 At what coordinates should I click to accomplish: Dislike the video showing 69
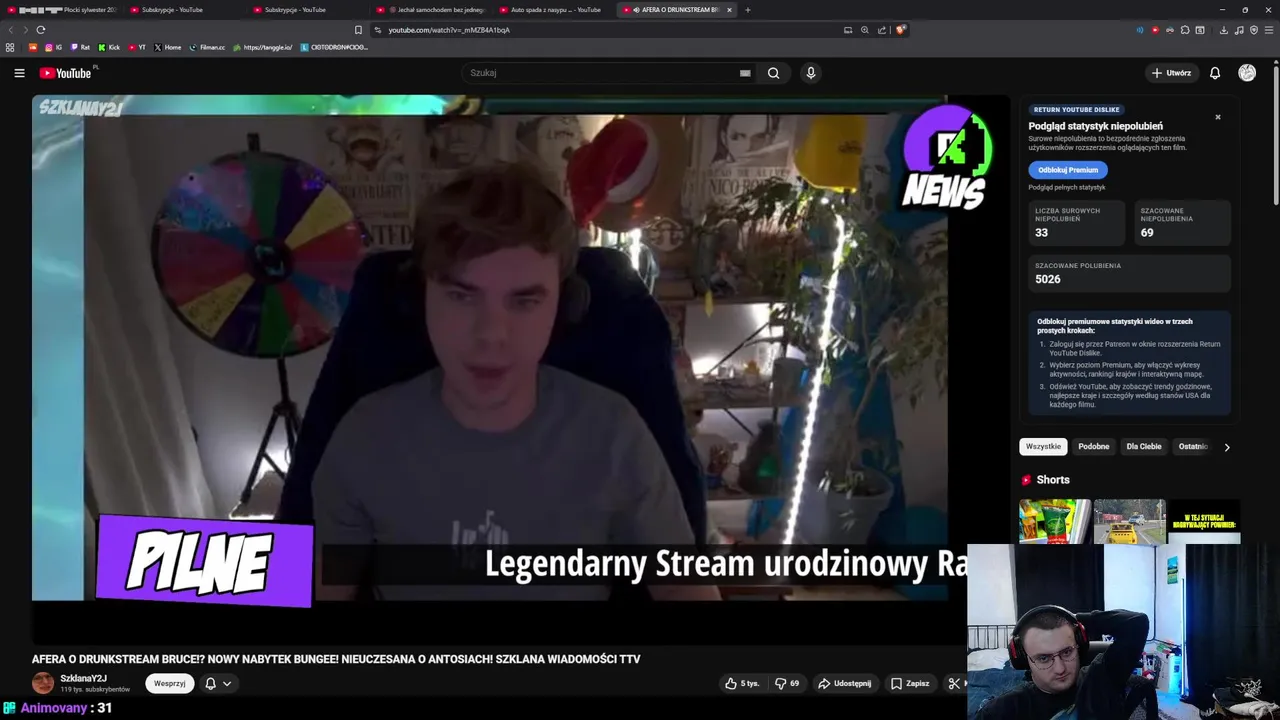(x=787, y=684)
